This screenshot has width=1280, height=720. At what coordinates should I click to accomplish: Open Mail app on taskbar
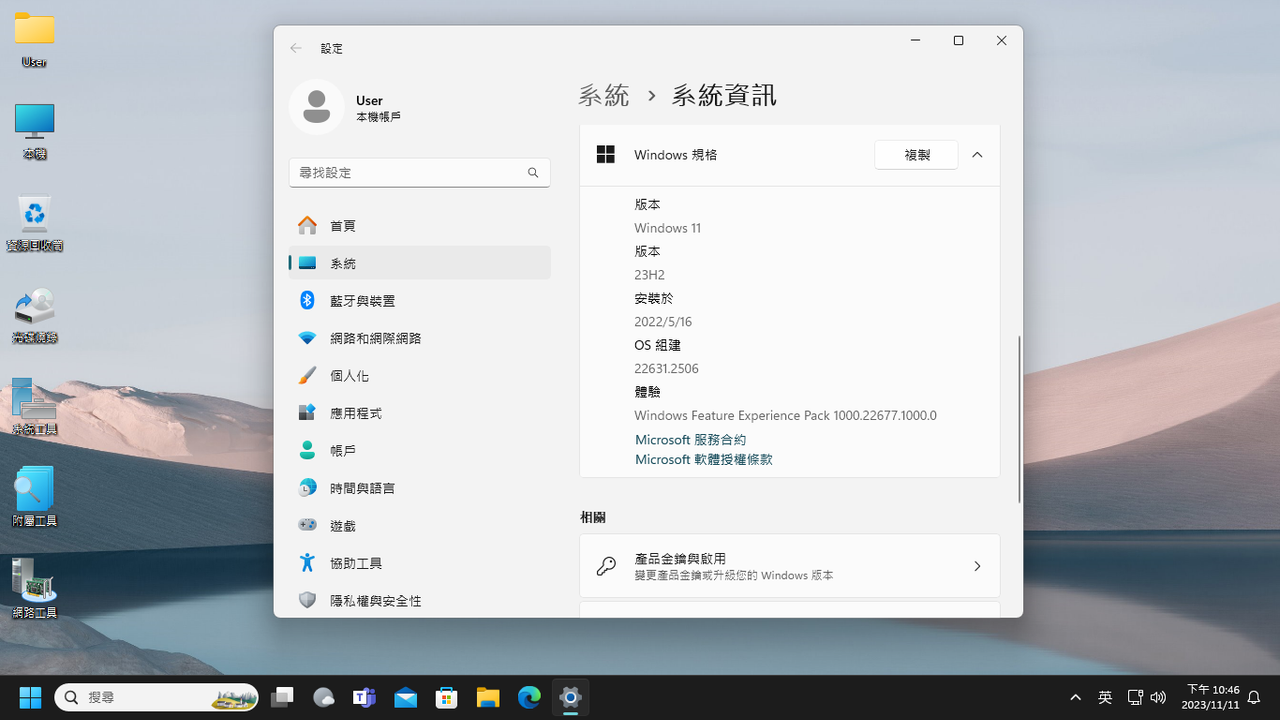(405, 697)
